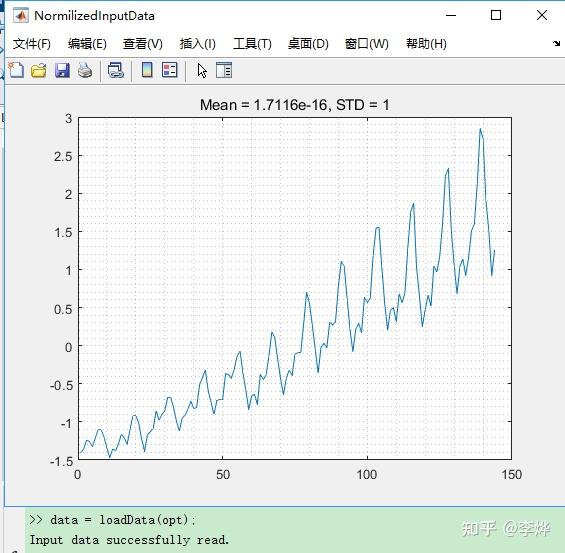Open the 桌面(D) menu
565x553 pixels.
point(308,44)
